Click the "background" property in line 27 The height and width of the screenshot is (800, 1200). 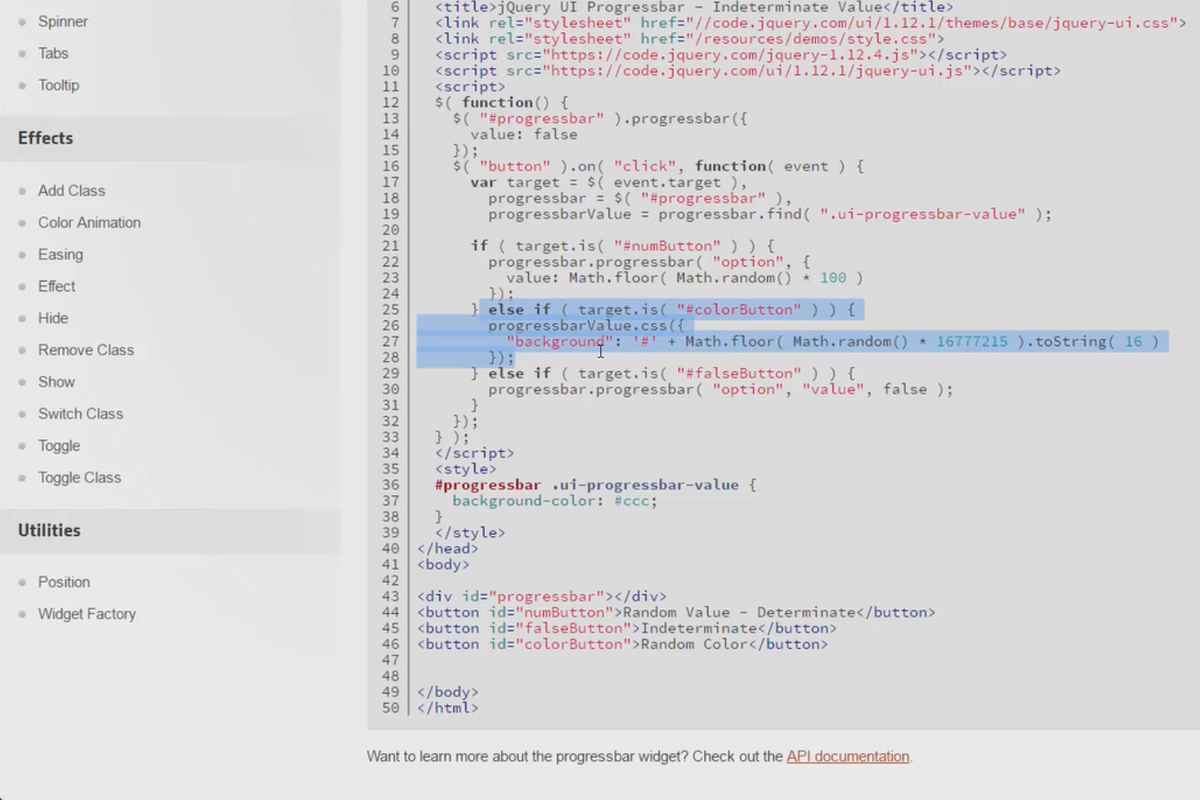coord(559,342)
